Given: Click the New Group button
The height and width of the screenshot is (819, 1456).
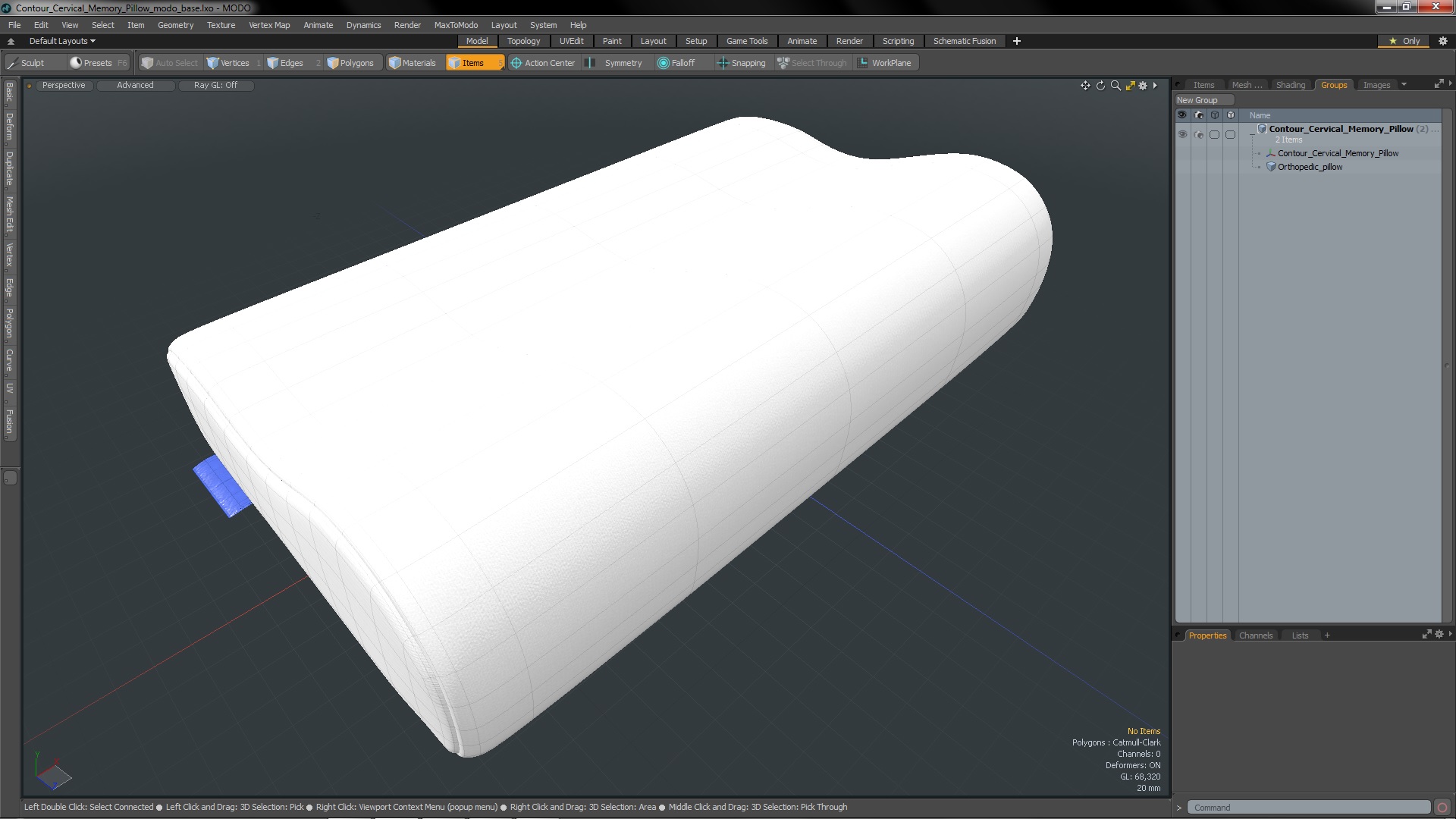Looking at the screenshot, I should tap(1203, 100).
